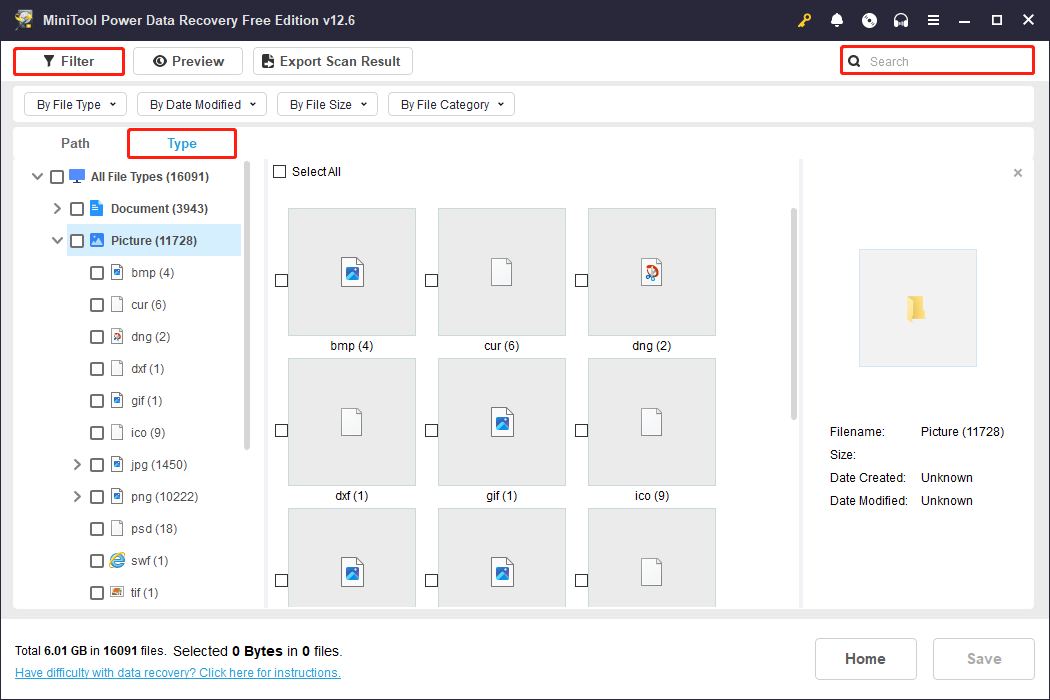
Task: Open the By Date Modified dropdown
Action: coord(201,104)
